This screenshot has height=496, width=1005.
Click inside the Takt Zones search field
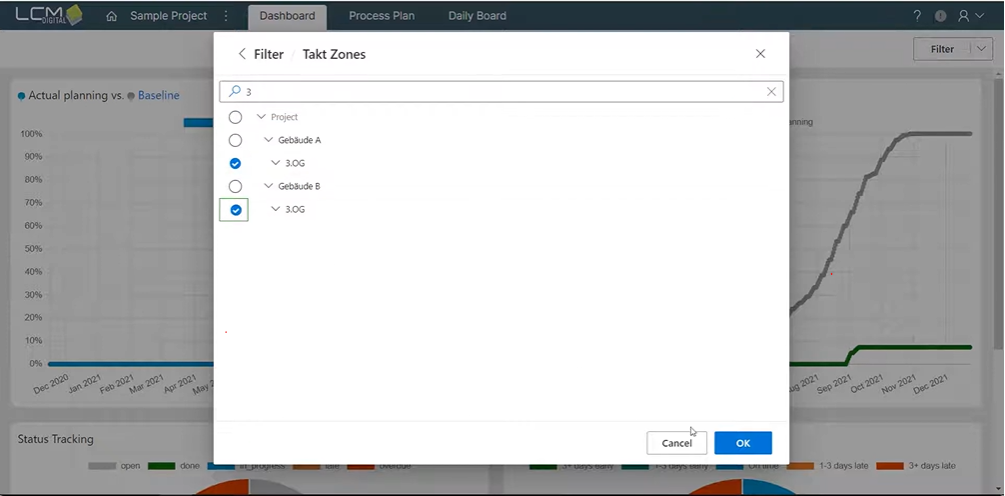click(500, 91)
